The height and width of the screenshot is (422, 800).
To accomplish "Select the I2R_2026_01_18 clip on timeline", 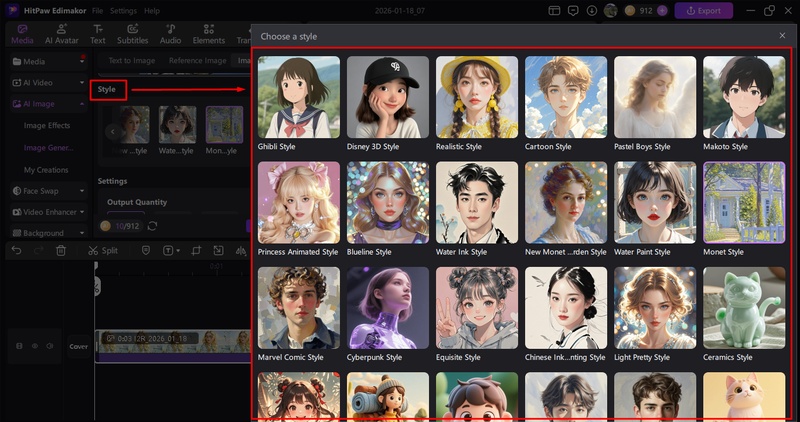I will 173,345.
